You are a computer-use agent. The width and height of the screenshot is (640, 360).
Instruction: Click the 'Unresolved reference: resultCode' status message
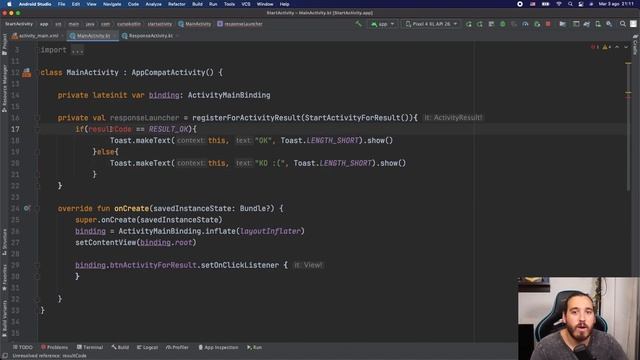point(49,356)
